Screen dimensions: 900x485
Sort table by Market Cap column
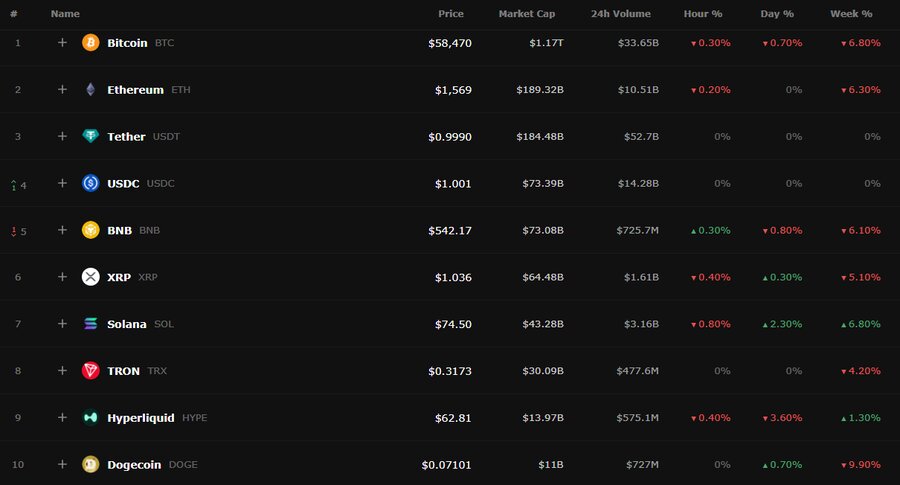[x=526, y=14]
